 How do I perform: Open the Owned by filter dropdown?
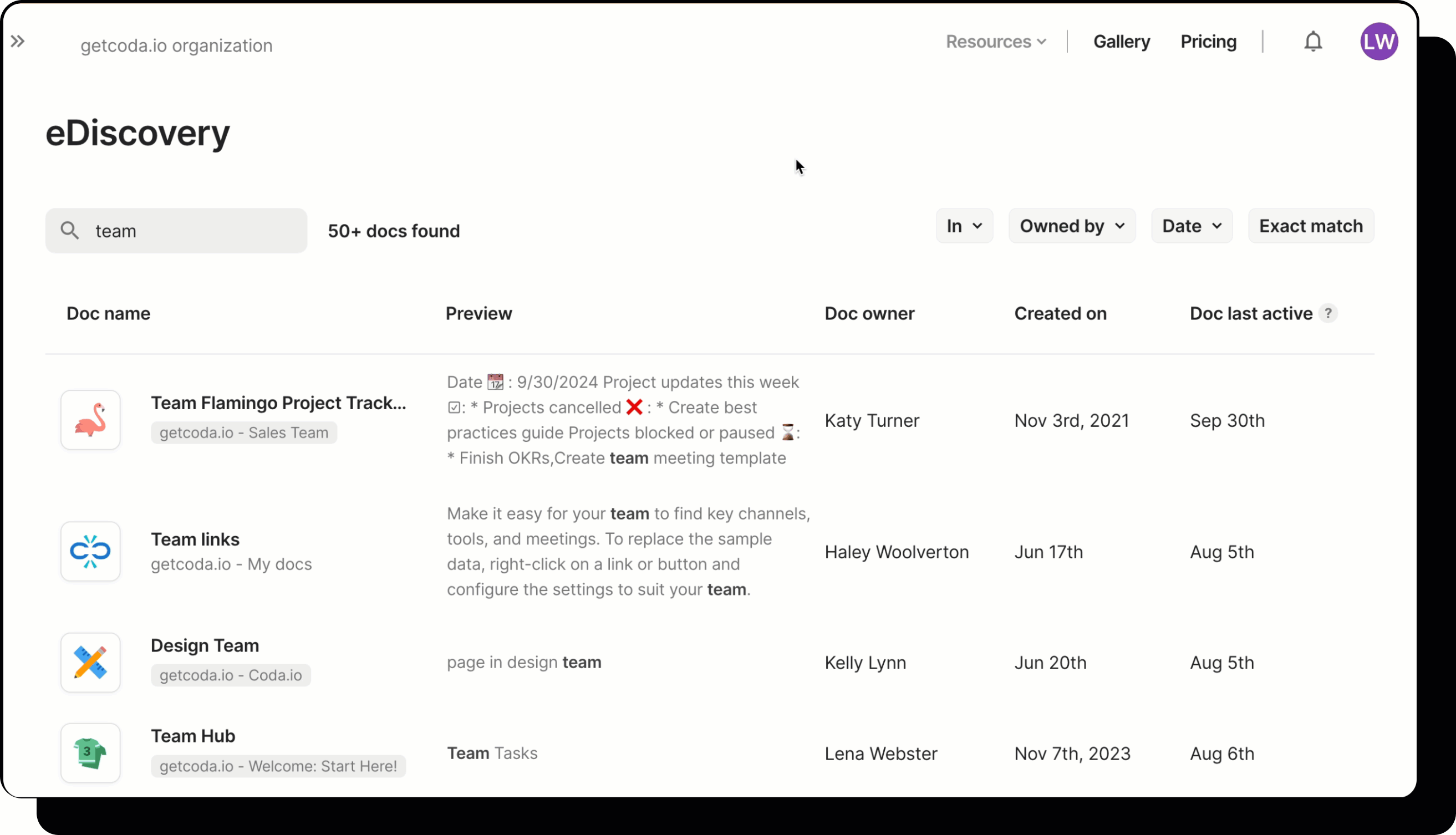[1071, 226]
